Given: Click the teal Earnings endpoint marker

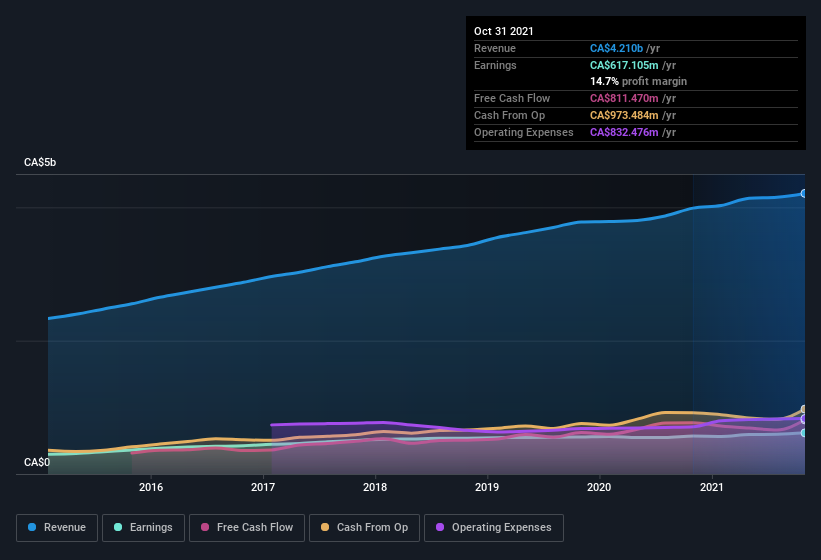Looking at the screenshot, I should [x=803, y=433].
